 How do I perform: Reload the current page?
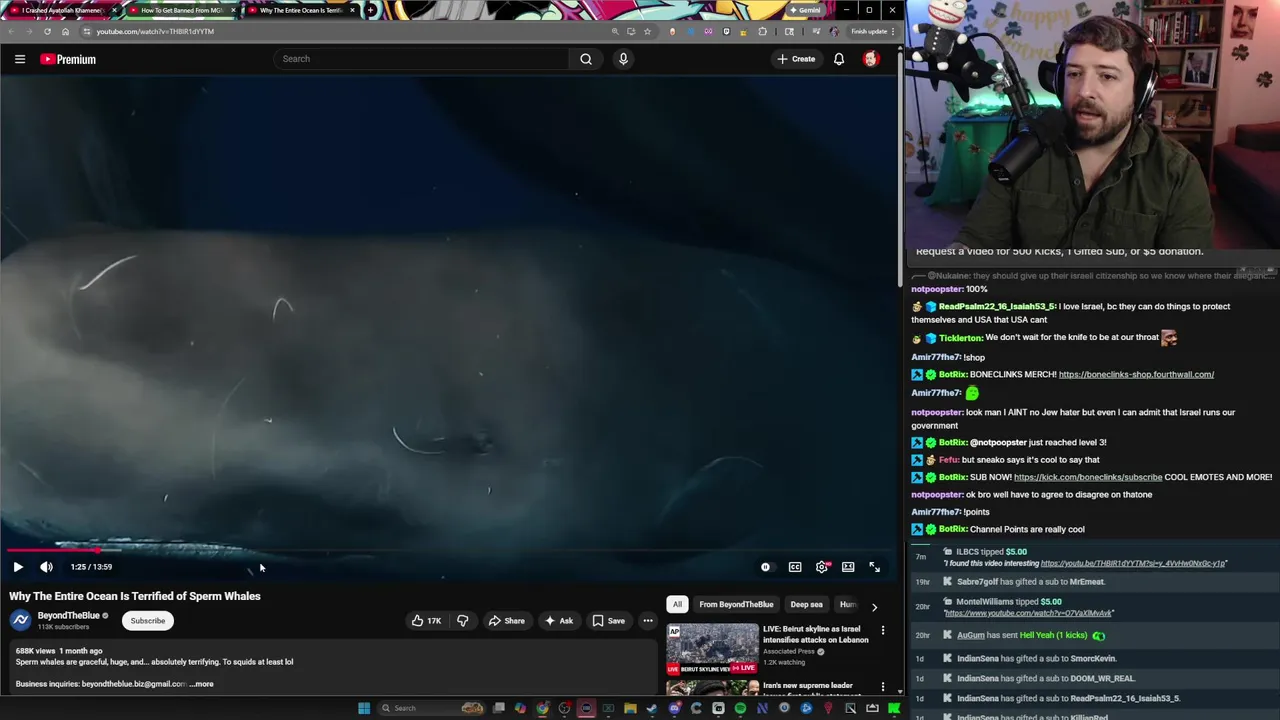[47, 31]
